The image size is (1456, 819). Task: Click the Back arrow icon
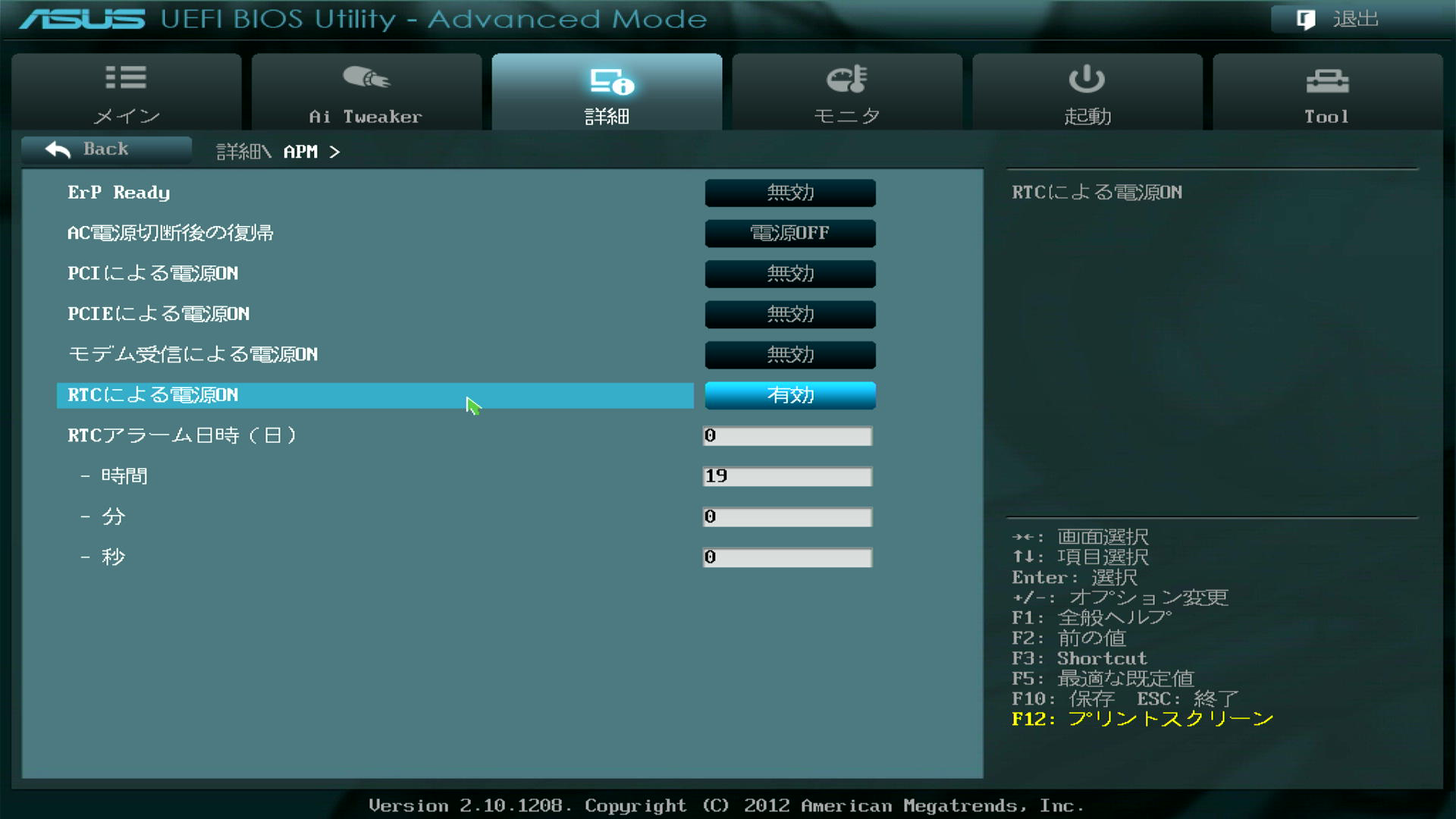(58, 149)
